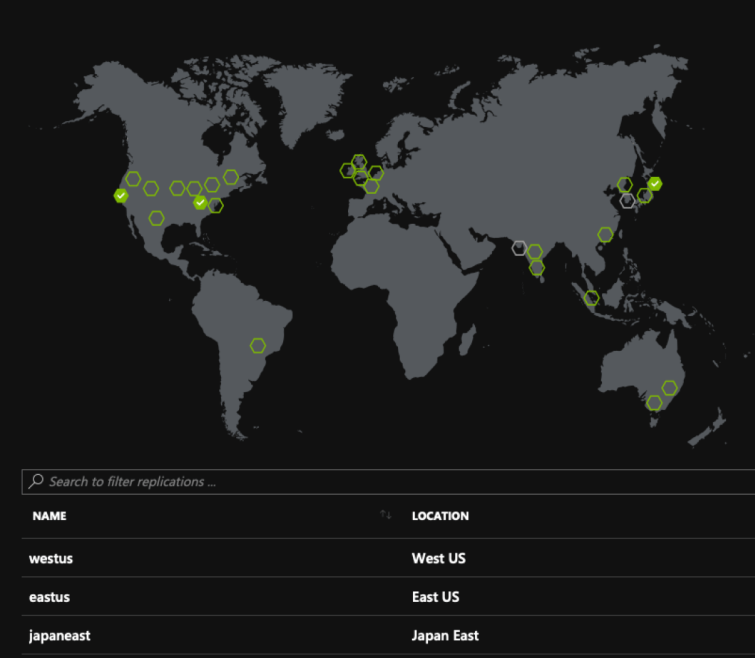Select the easternmost Canada hexagon marker
This screenshot has height=658, width=755.
pyautogui.click(x=231, y=177)
